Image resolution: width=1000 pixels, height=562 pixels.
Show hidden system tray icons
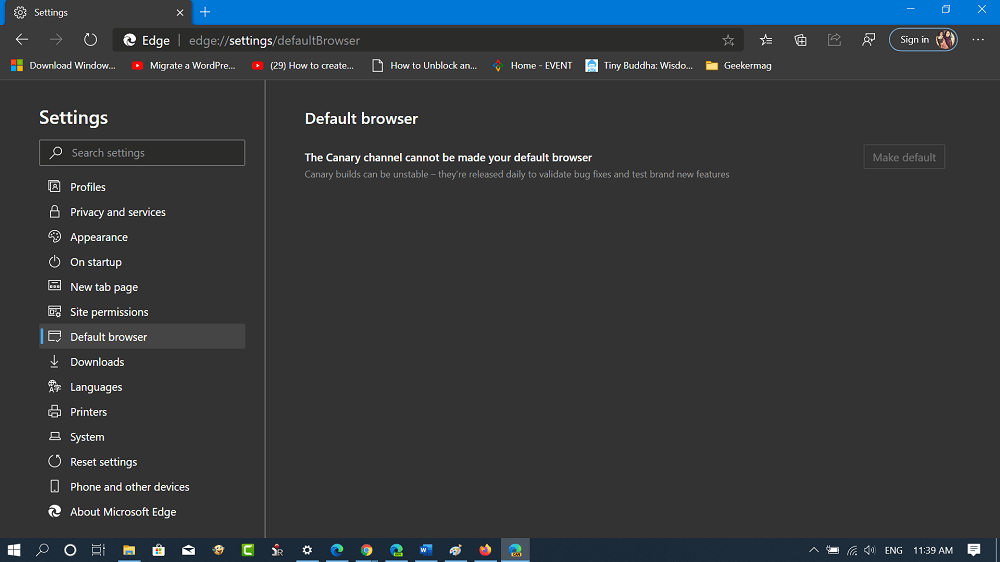click(x=814, y=550)
